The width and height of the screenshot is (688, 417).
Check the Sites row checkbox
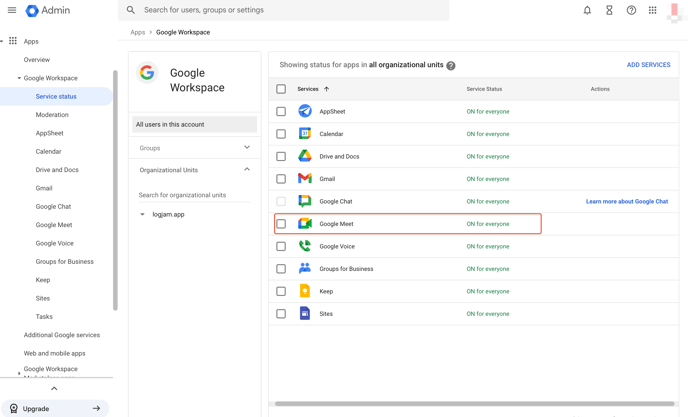pyautogui.click(x=281, y=313)
